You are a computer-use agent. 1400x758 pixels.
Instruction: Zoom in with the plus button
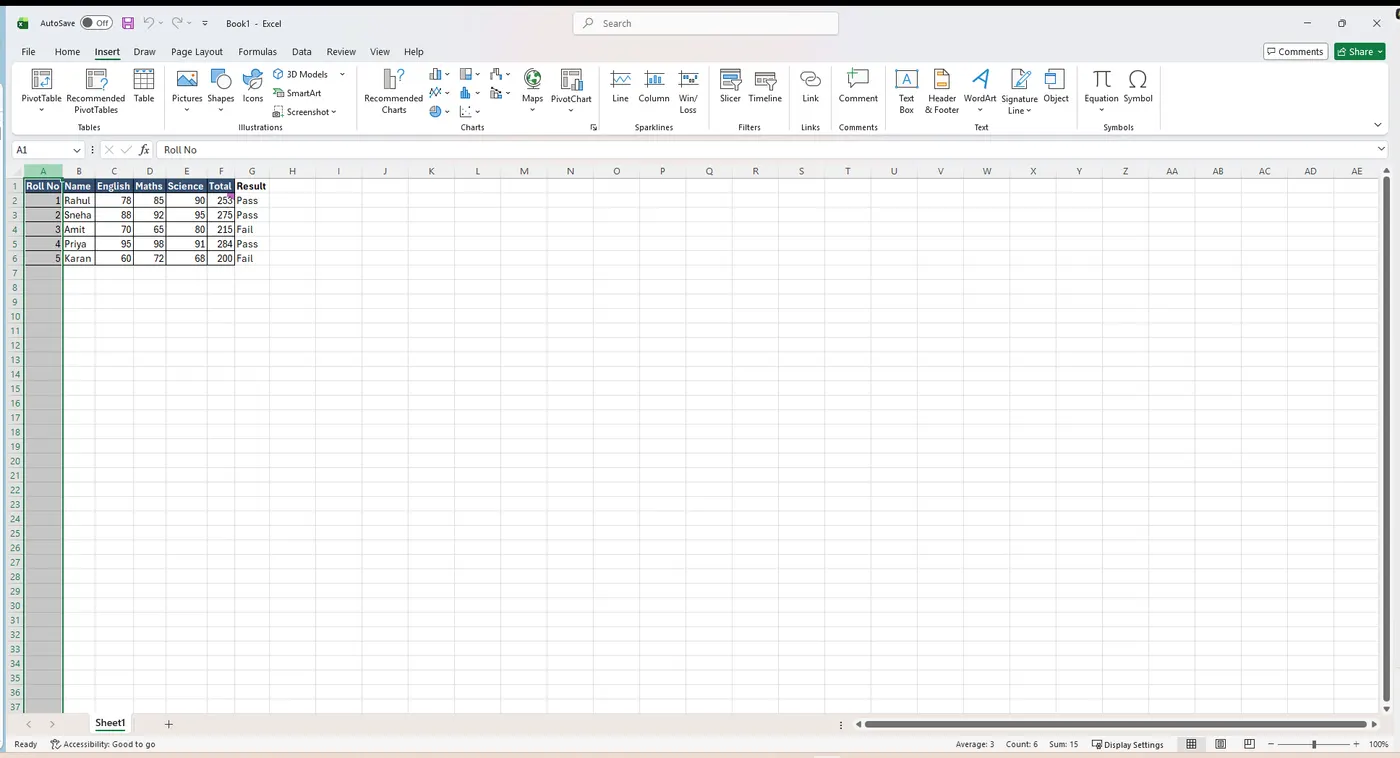click(1356, 744)
